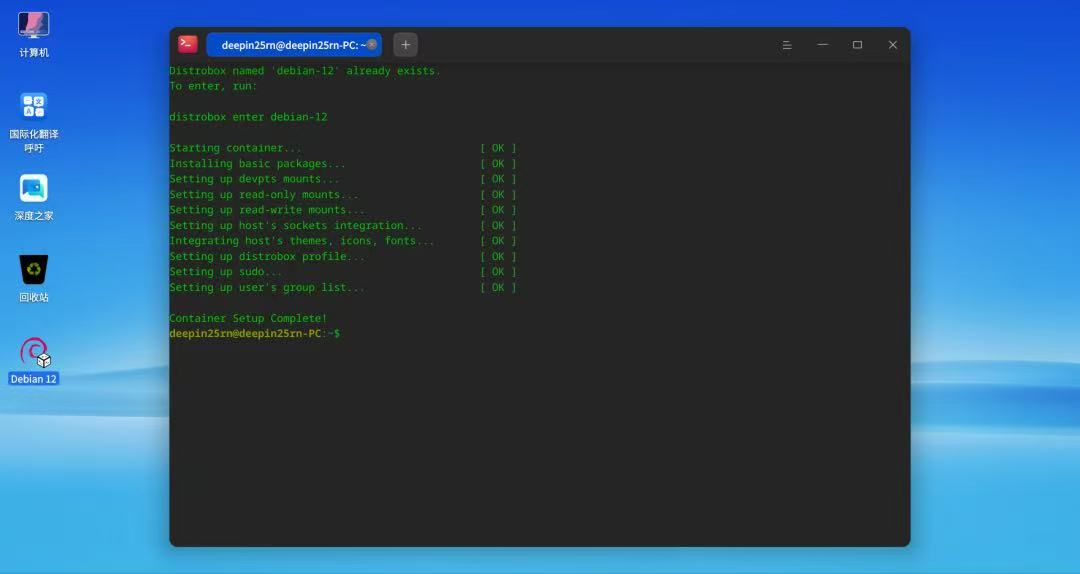Click the 'Setting up devpts mounts...' line
Screen dimensions: 1080x574
pyautogui.click(x=255, y=179)
